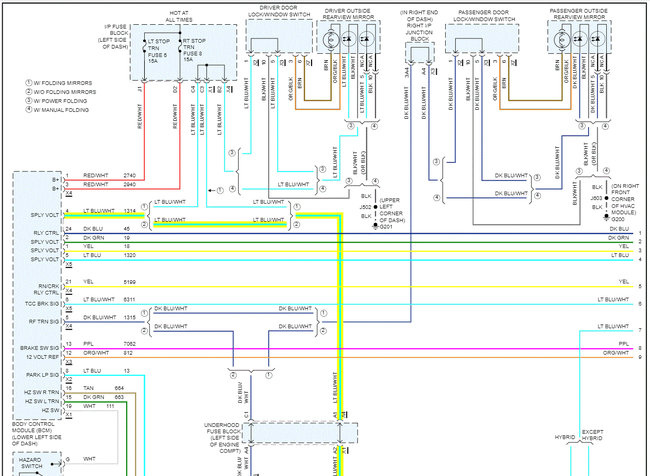Select the RT STOP TRN FUSE 8 label
This screenshot has width=650, height=476.
[x=194, y=50]
